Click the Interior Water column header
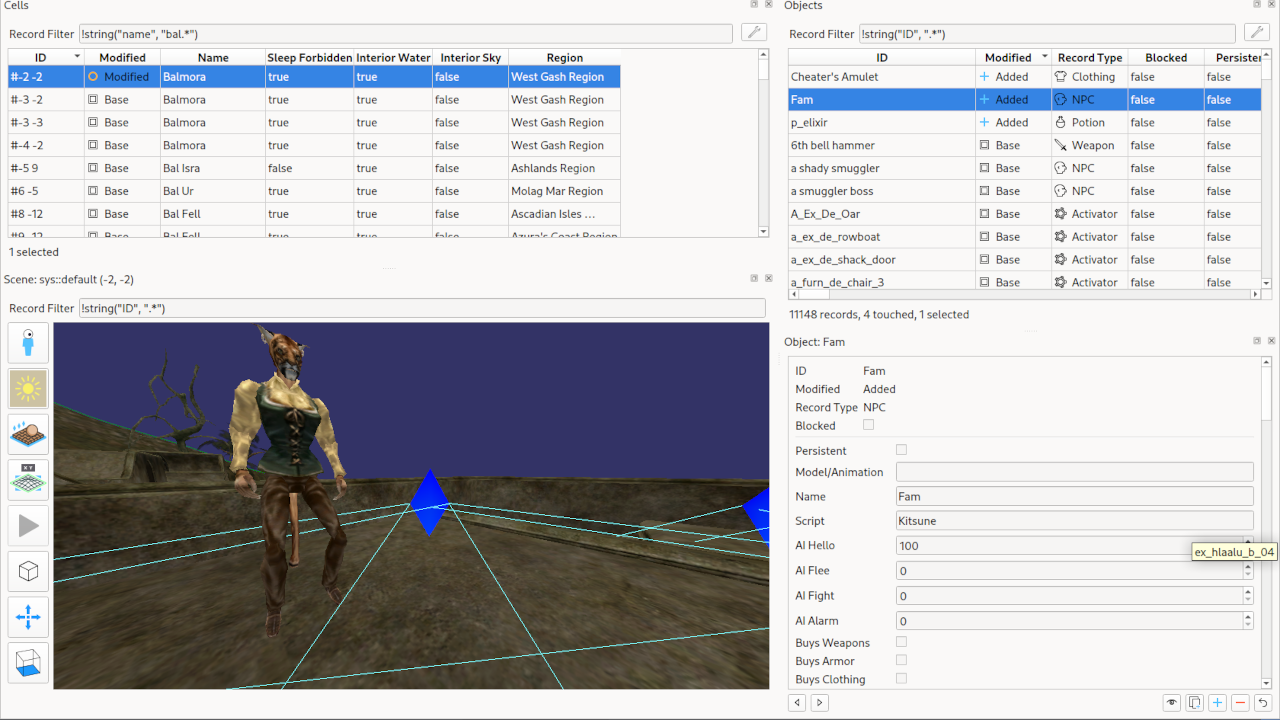This screenshot has width=1280, height=720. pyautogui.click(x=393, y=57)
